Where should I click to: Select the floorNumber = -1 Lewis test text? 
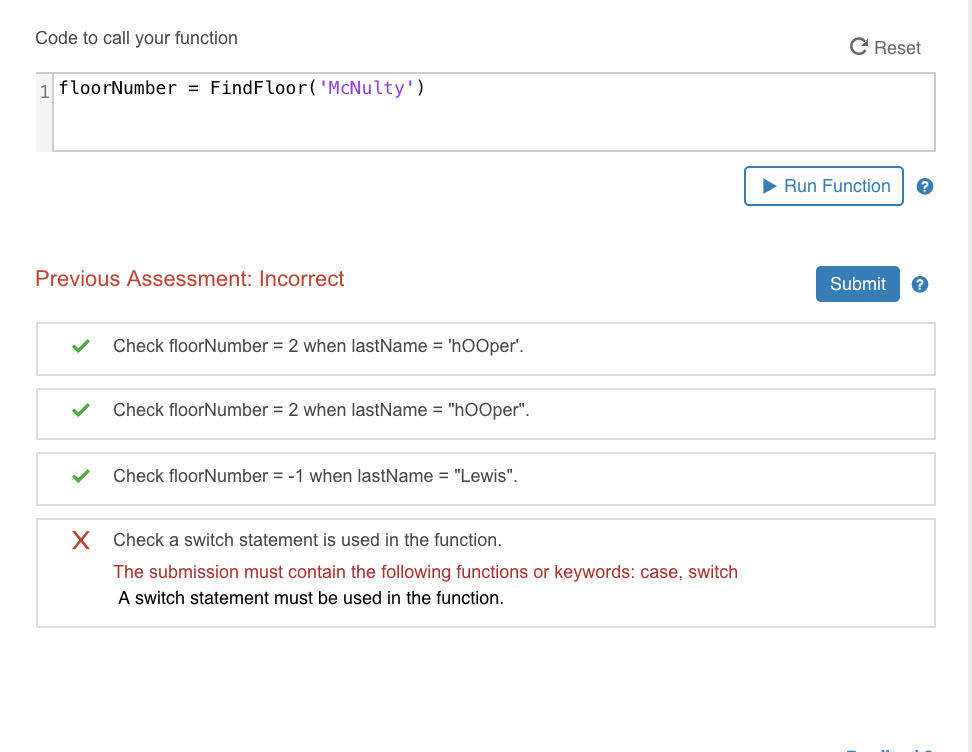[x=315, y=476]
